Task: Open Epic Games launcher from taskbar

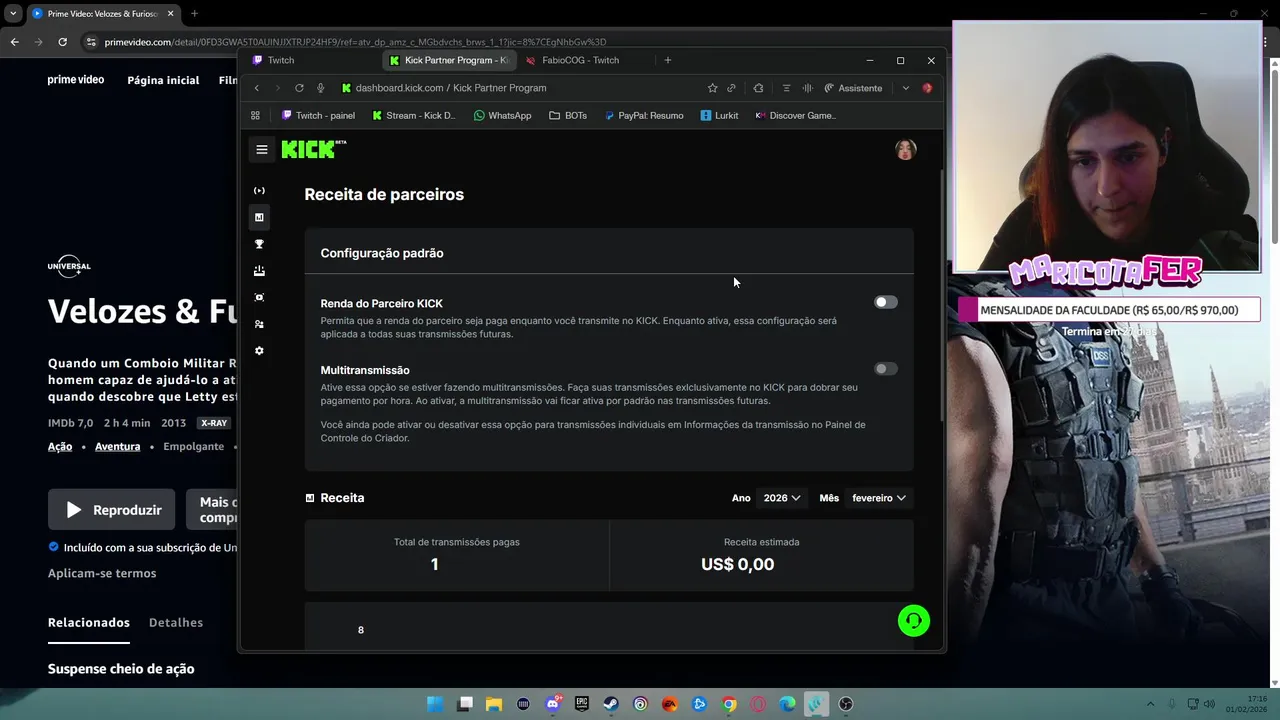Action: pyautogui.click(x=582, y=704)
